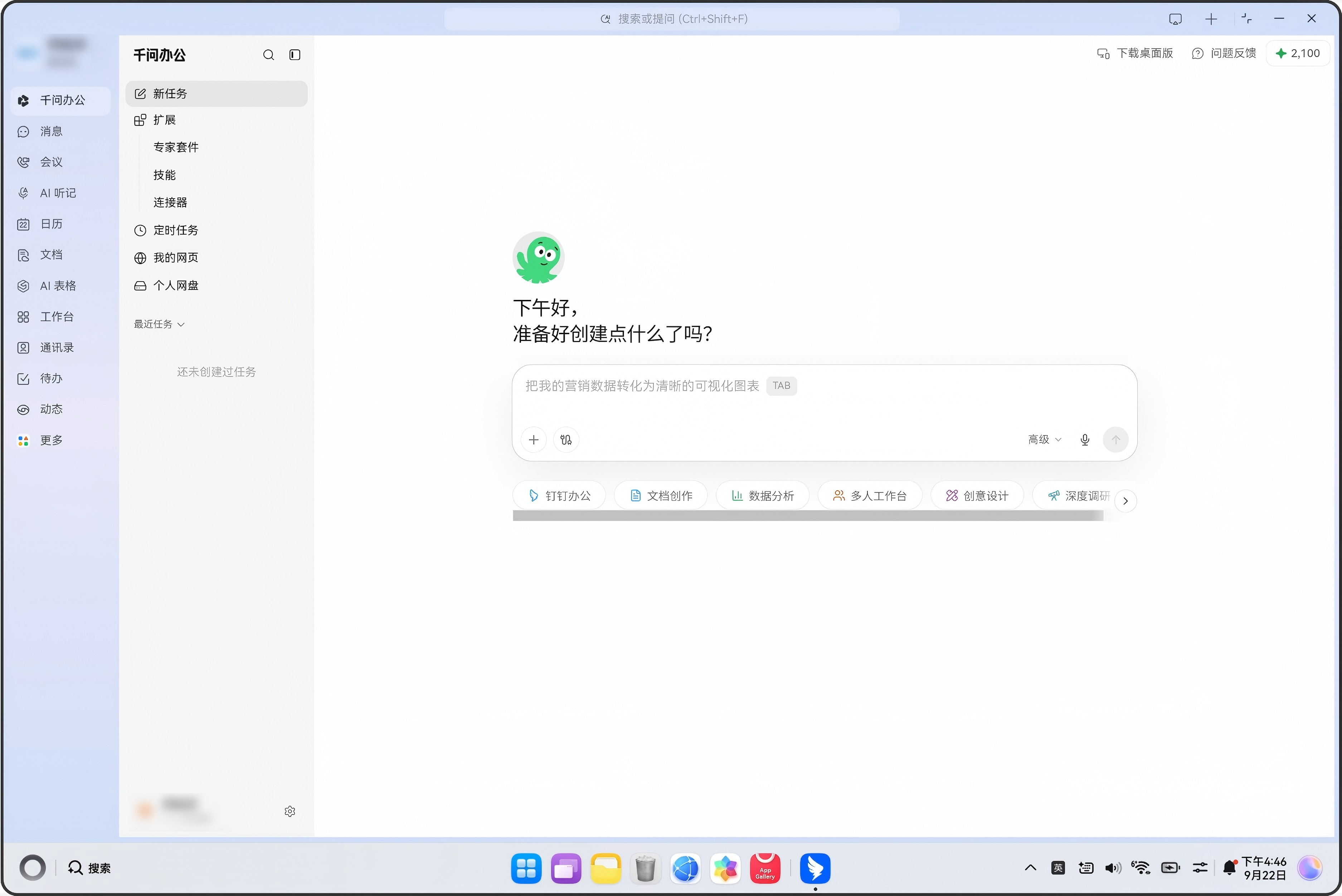This screenshot has width=1342, height=896.
Task: Start a 新任务 (new task)
Action: point(217,94)
